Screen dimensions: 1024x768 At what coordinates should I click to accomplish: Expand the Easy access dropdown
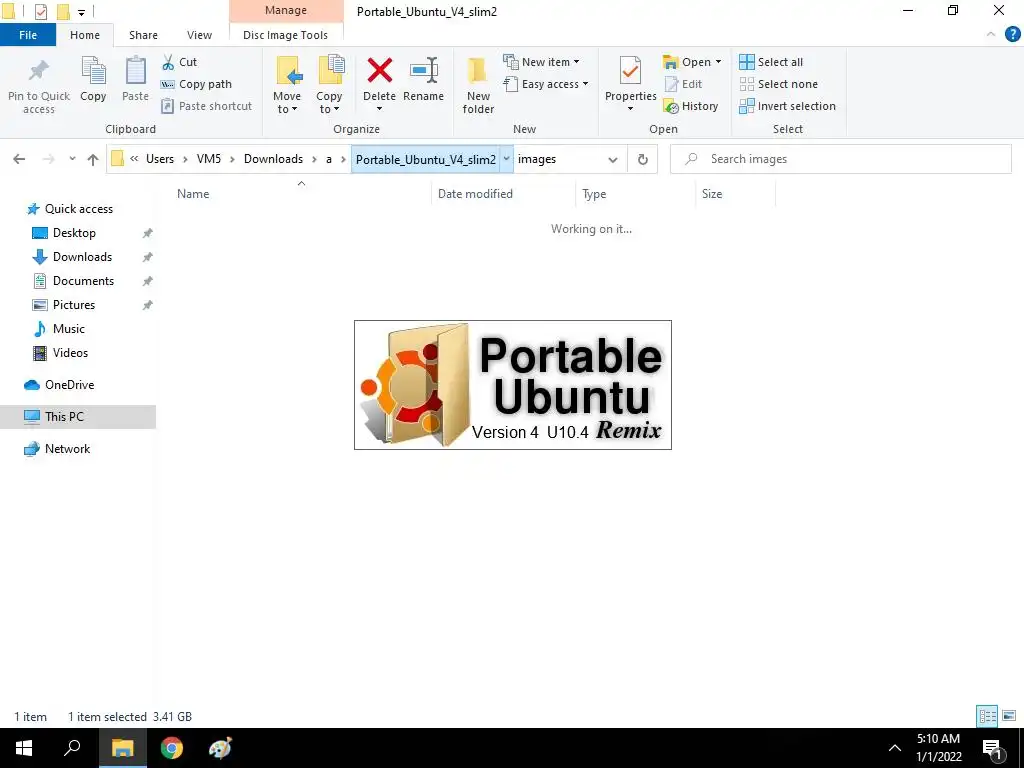tap(546, 84)
